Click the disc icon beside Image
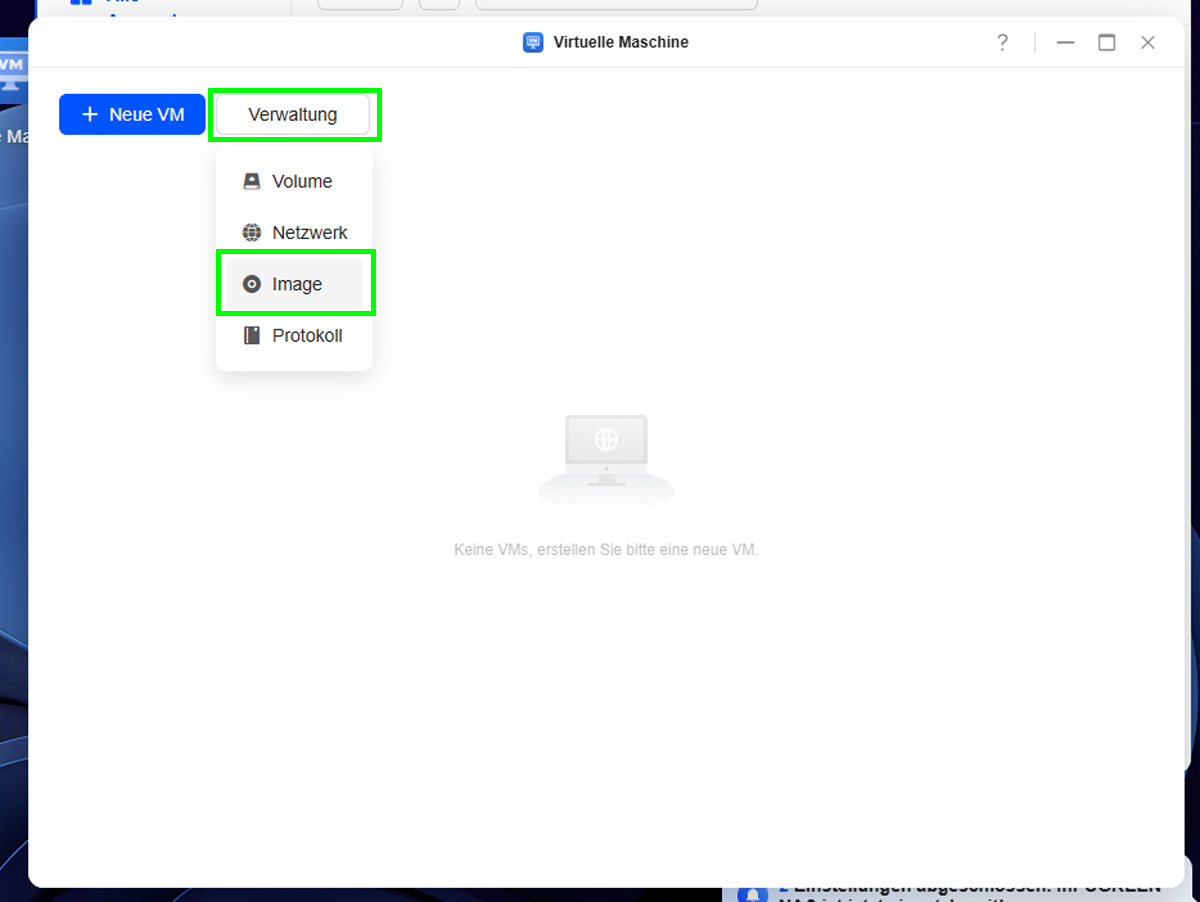 pyautogui.click(x=252, y=284)
